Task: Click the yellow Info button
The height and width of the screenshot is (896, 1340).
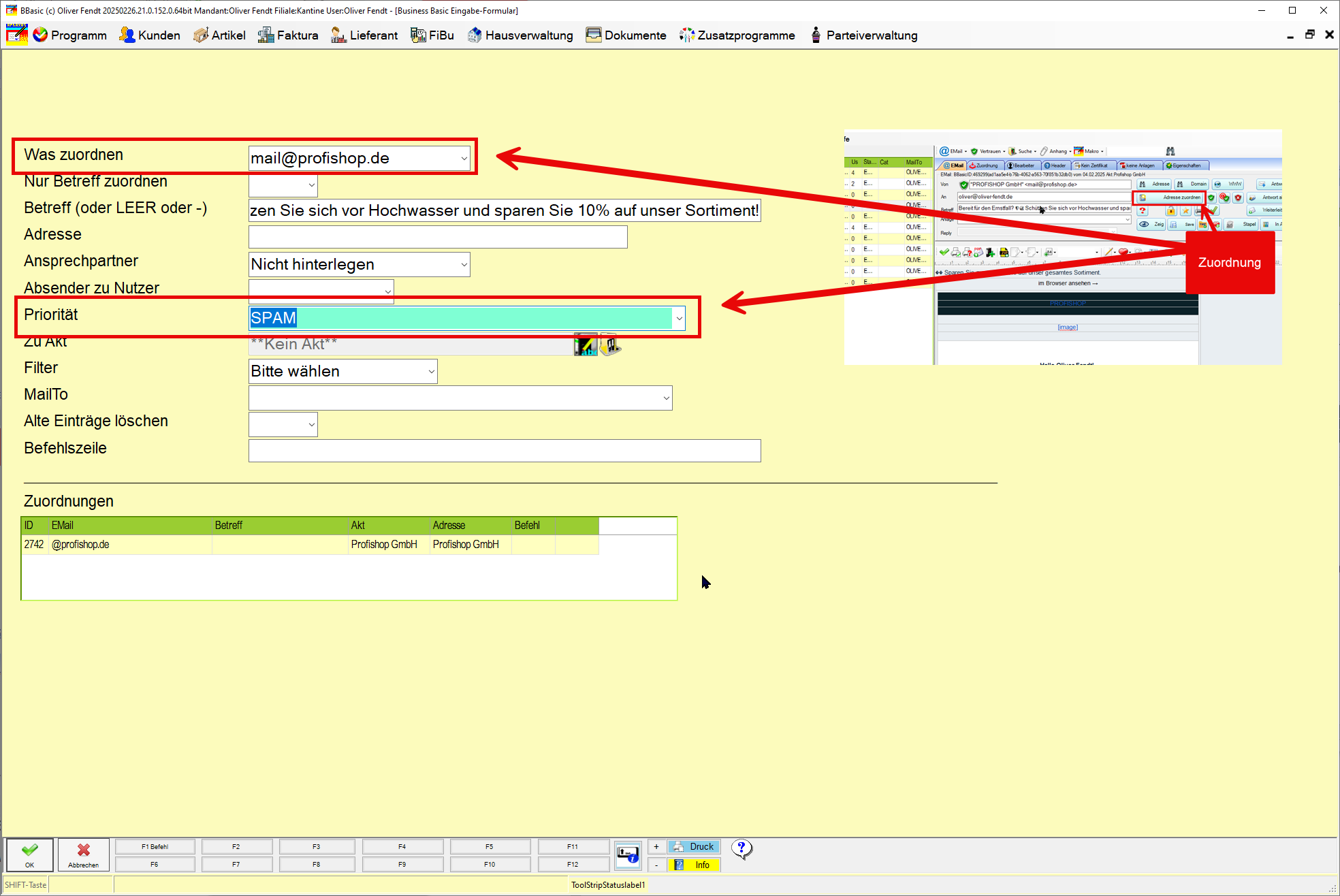Action: [x=694, y=865]
